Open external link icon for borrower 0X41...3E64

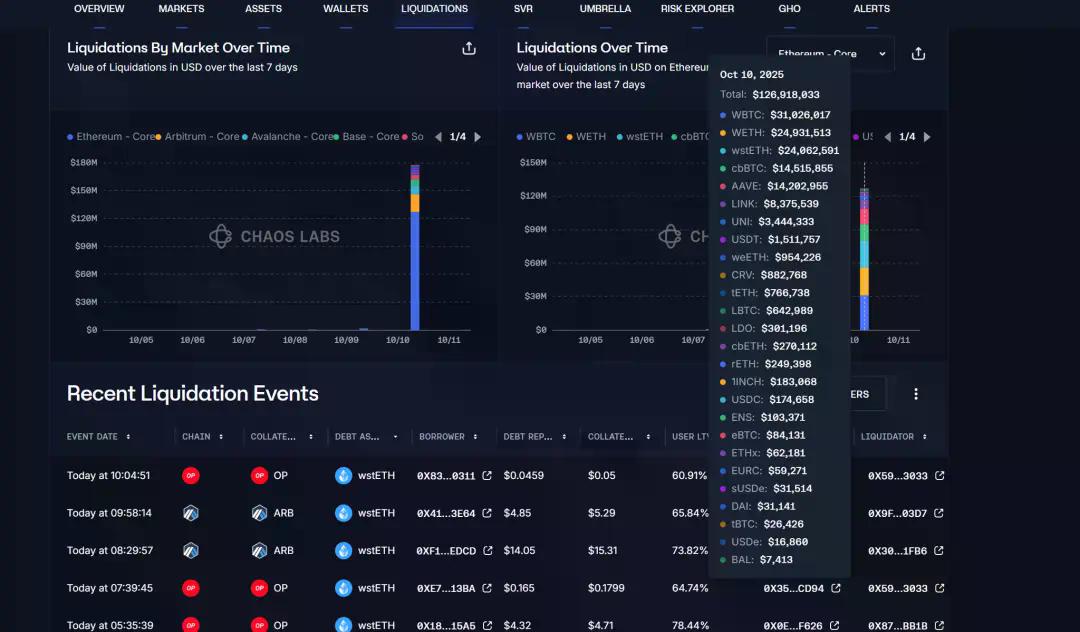coord(487,513)
